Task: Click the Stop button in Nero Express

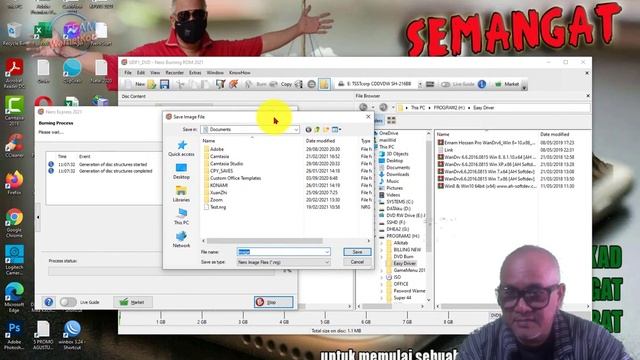Action: click(x=273, y=302)
